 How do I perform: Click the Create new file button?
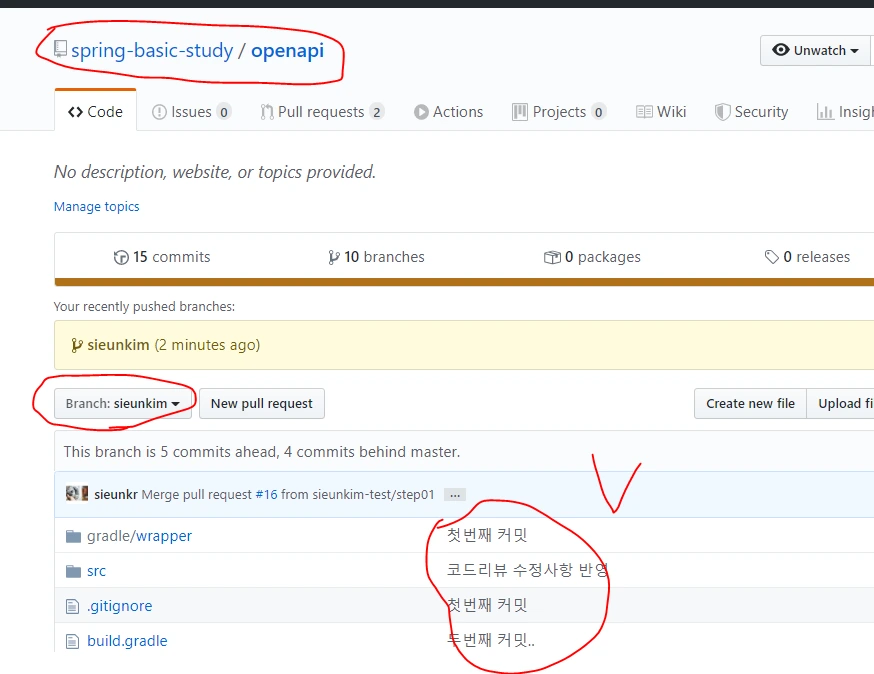(x=750, y=404)
